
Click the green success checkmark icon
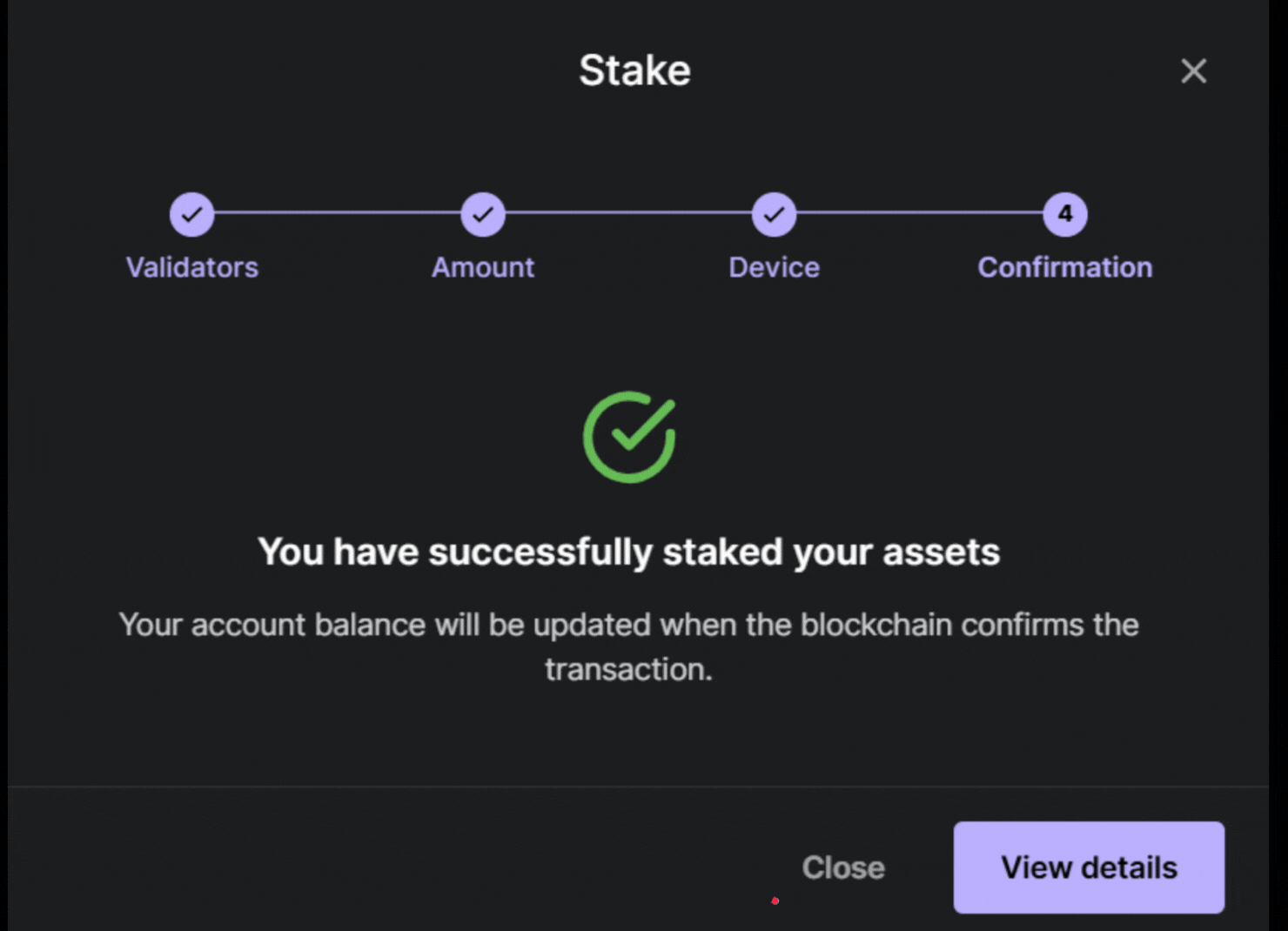pyautogui.click(x=629, y=436)
